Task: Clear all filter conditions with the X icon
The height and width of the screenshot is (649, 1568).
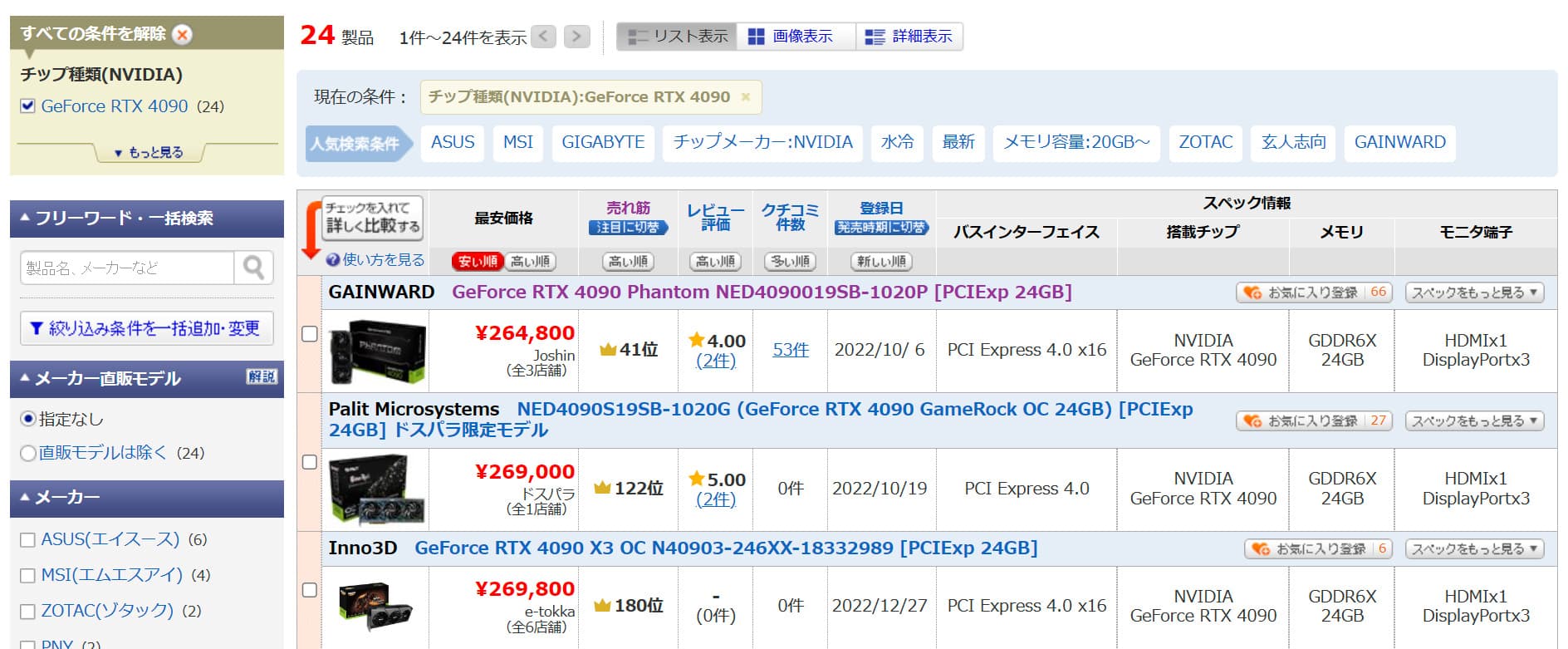Action: point(182,34)
